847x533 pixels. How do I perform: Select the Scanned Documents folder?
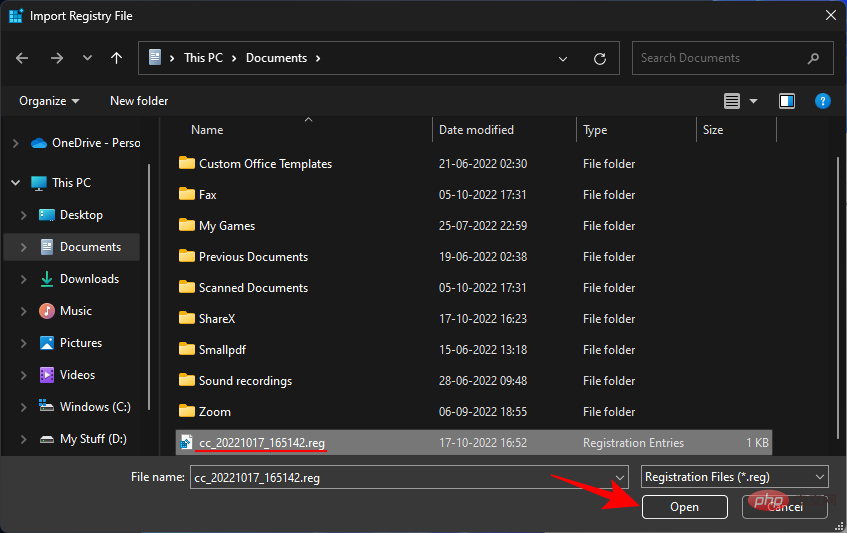(x=253, y=288)
